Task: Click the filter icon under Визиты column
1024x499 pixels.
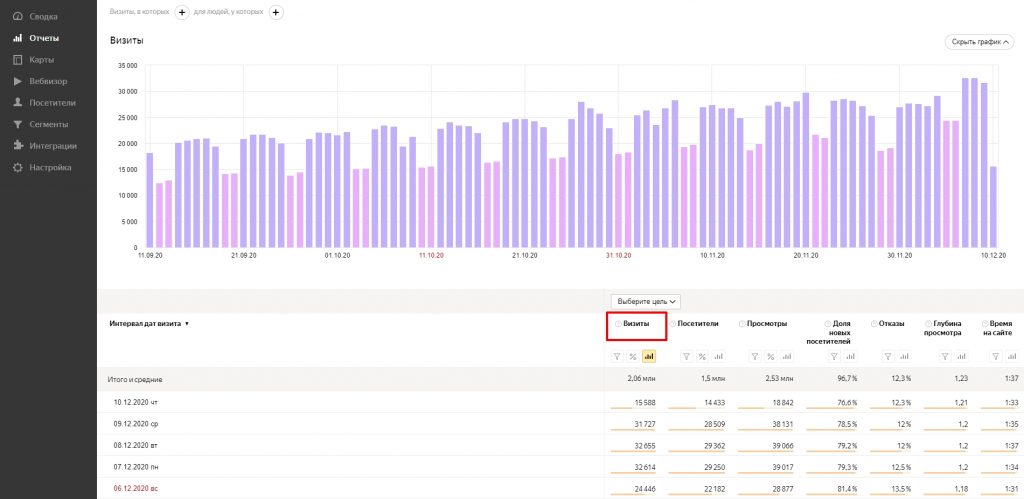Action: [x=617, y=356]
